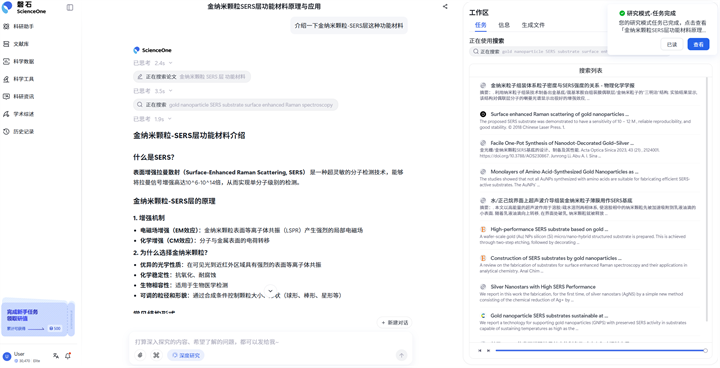This screenshot has width=720, height=368.
Task: Toggle 深度研究 deep research mode
Action: pyautogui.click(x=186, y=355)
